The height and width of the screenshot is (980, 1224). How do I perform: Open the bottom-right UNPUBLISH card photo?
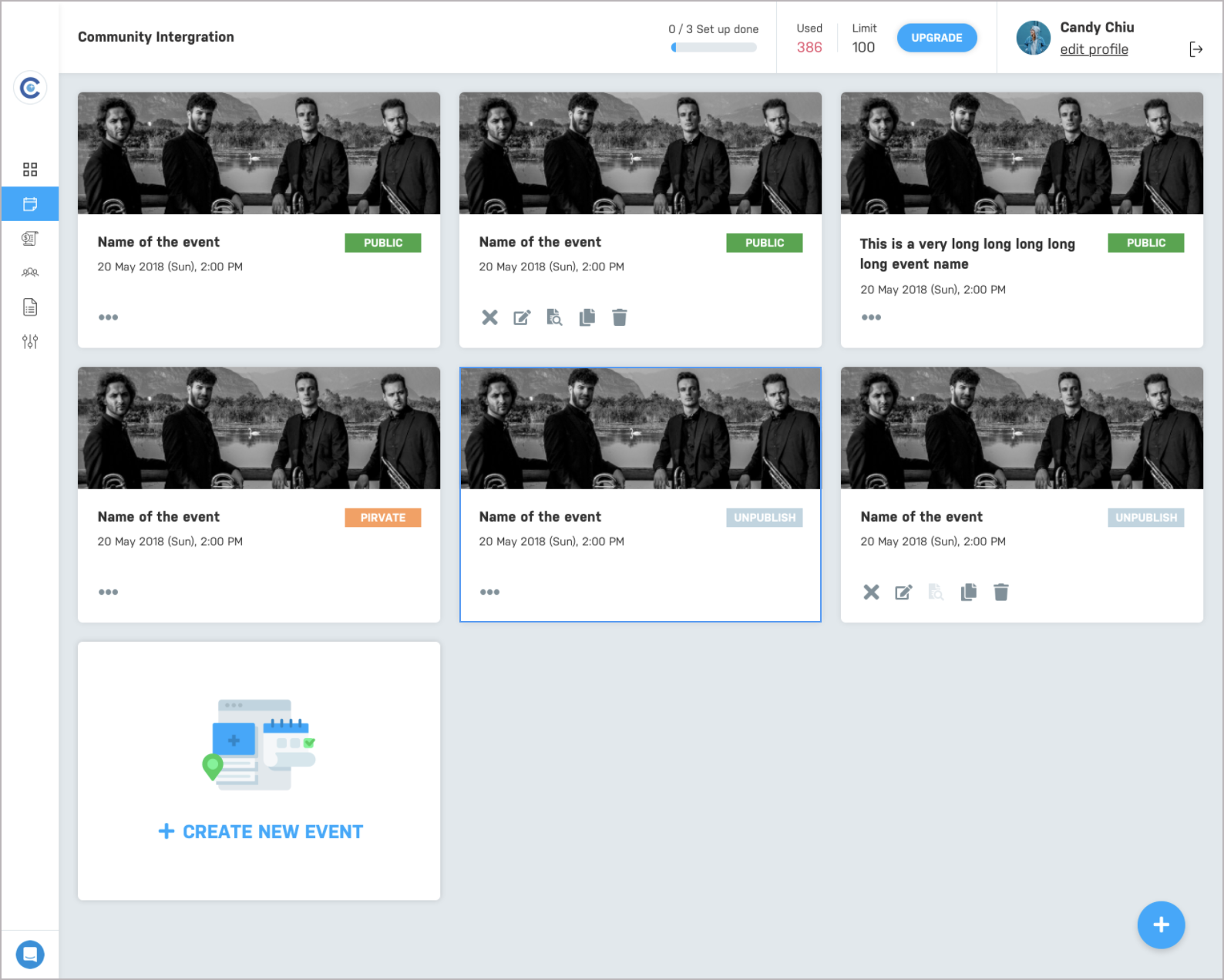pyautogui.click(x=1022, y=428)
